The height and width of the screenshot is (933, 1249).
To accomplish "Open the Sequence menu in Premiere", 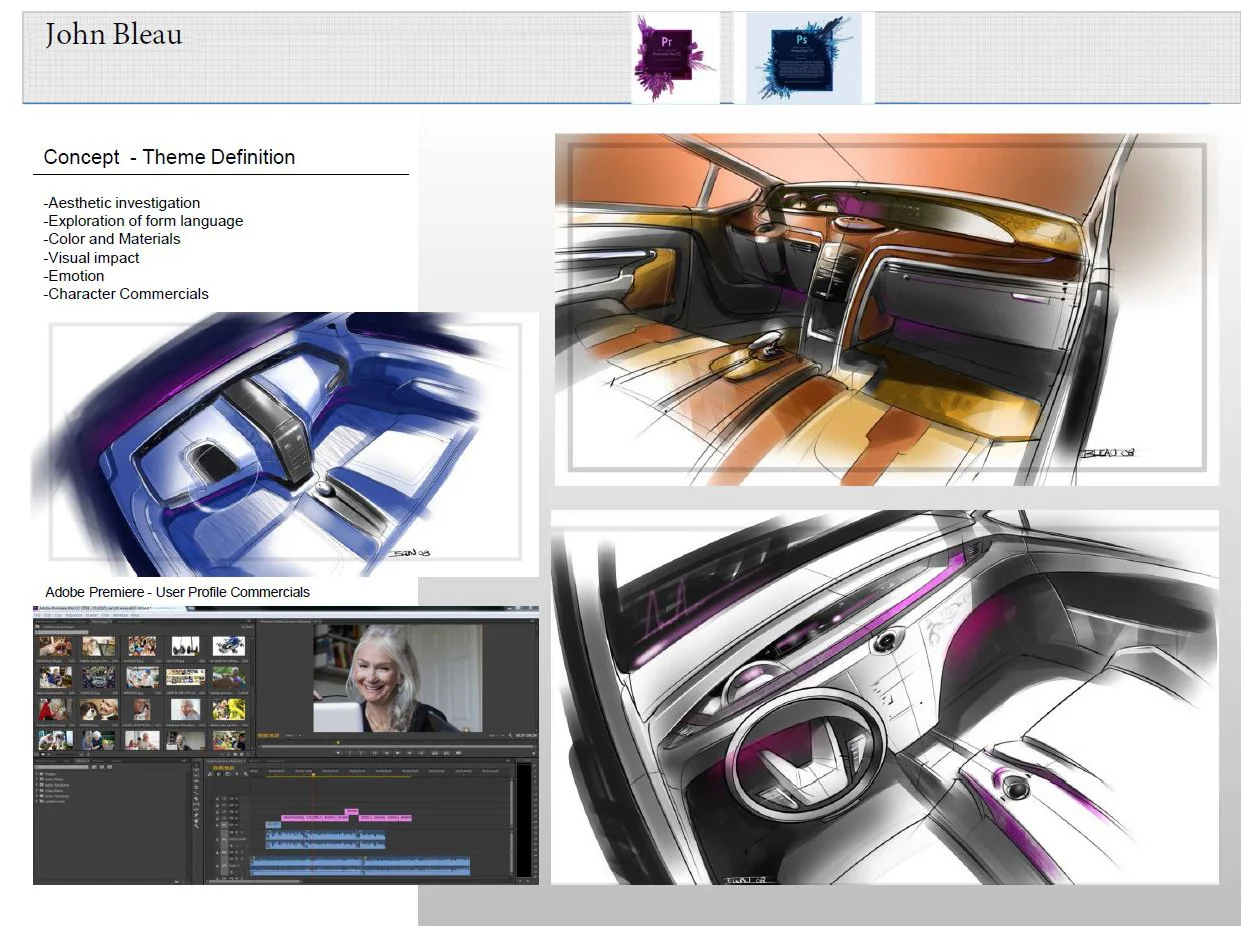I will tap(74, 615).
